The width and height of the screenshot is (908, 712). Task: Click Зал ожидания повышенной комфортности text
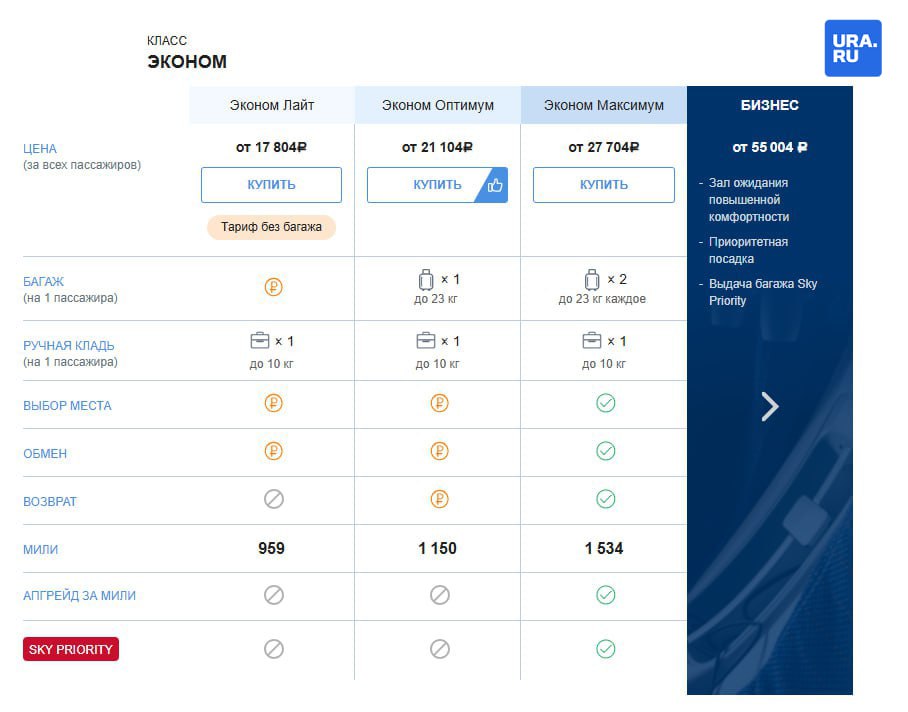(x=749, y=200)
